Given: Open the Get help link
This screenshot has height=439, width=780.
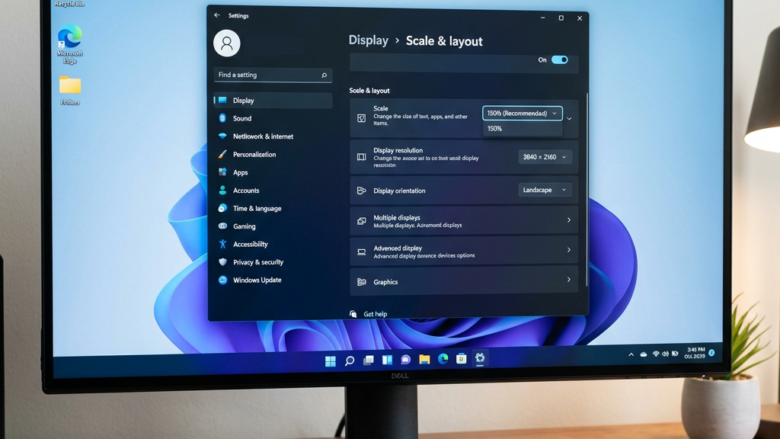Looking at the screenshot, I should pos(375,314).
